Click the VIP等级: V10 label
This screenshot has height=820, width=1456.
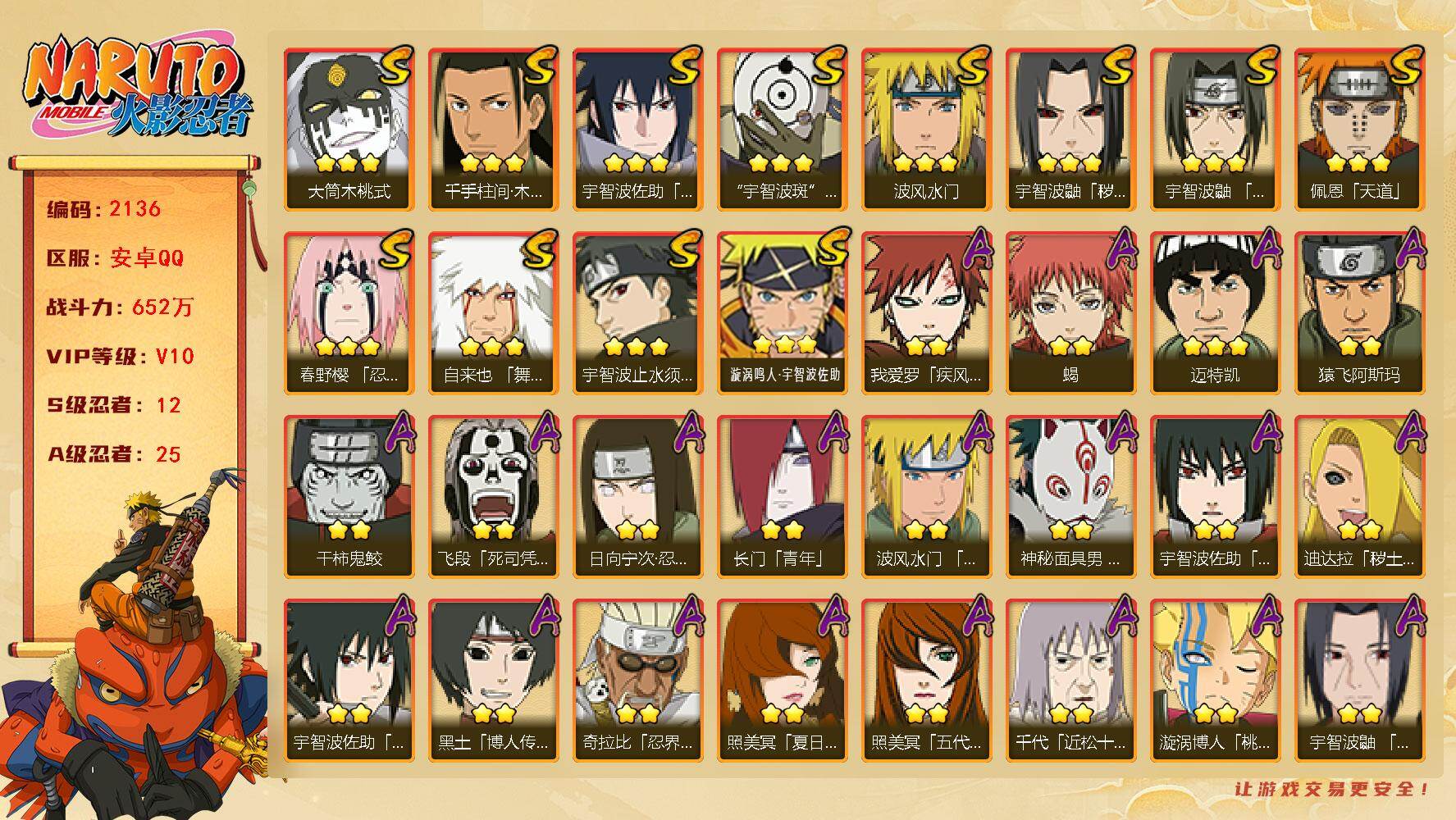click(x=121, y=357)
